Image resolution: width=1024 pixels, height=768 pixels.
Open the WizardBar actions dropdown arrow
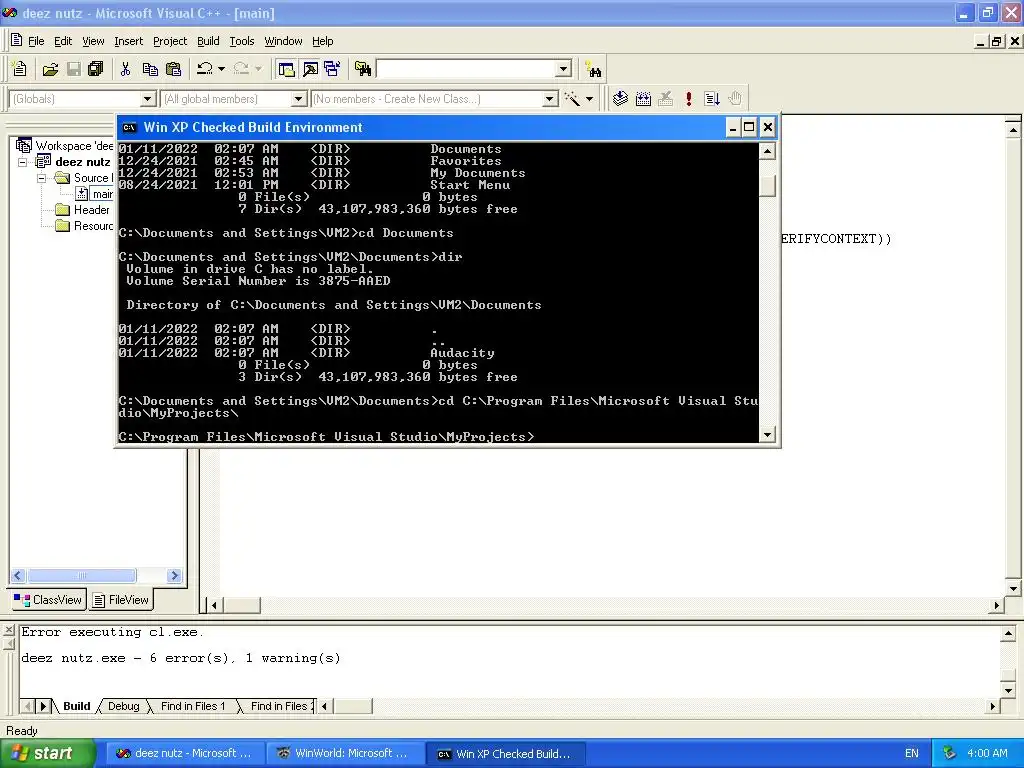(589, 99)
